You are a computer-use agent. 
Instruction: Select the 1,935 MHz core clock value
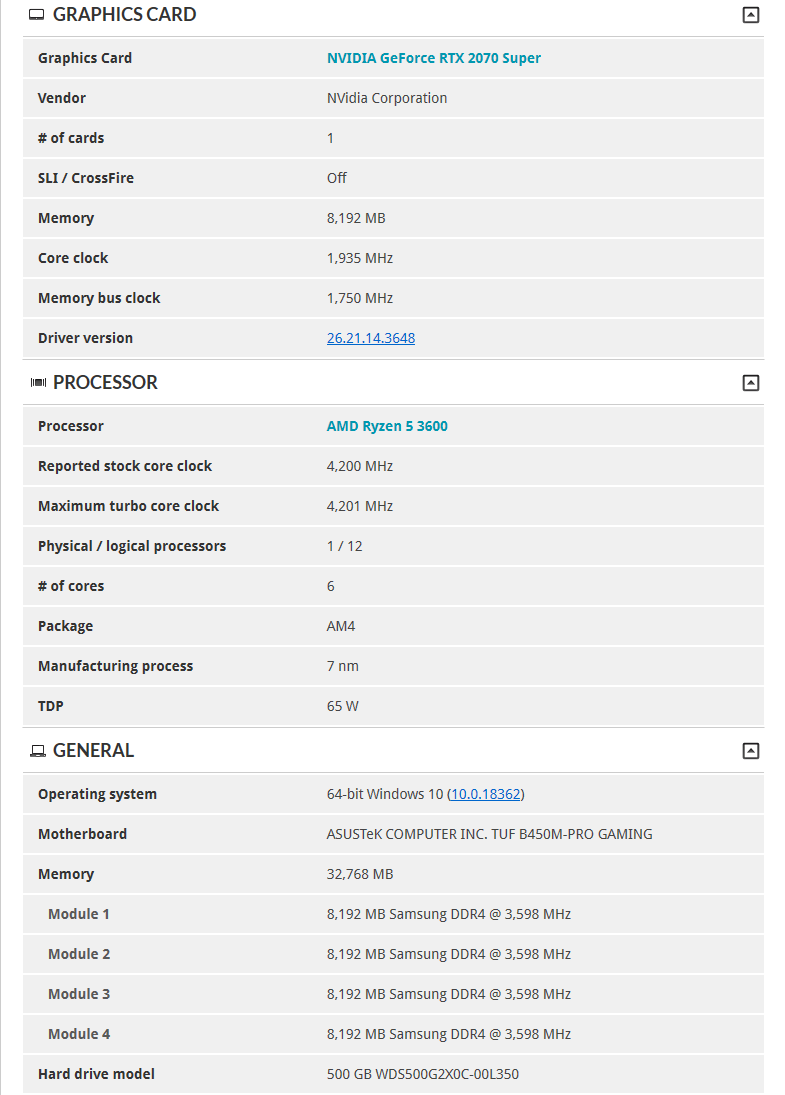click(x=360, y=258)
